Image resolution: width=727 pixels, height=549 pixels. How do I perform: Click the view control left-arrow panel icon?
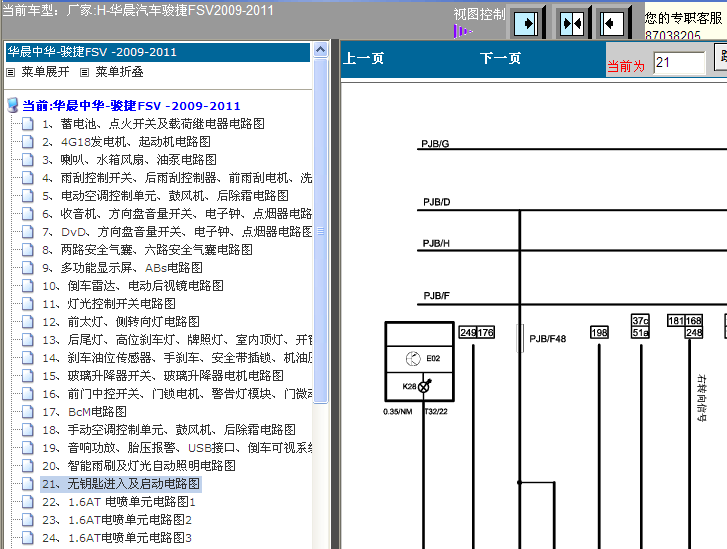pyautogui.click(x=613, y=23)
